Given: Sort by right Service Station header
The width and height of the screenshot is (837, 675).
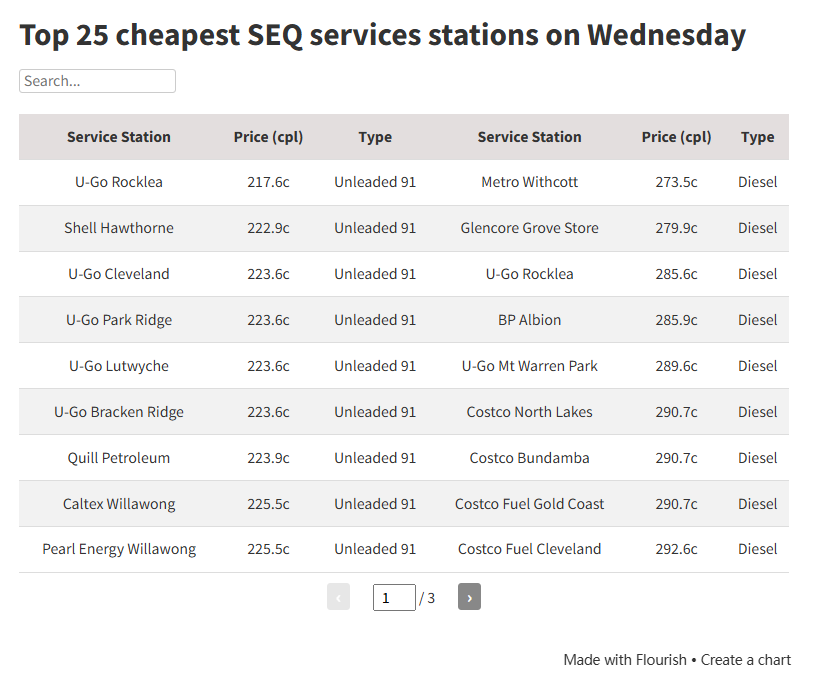Looking at the screenshot, I should point(529,137).
